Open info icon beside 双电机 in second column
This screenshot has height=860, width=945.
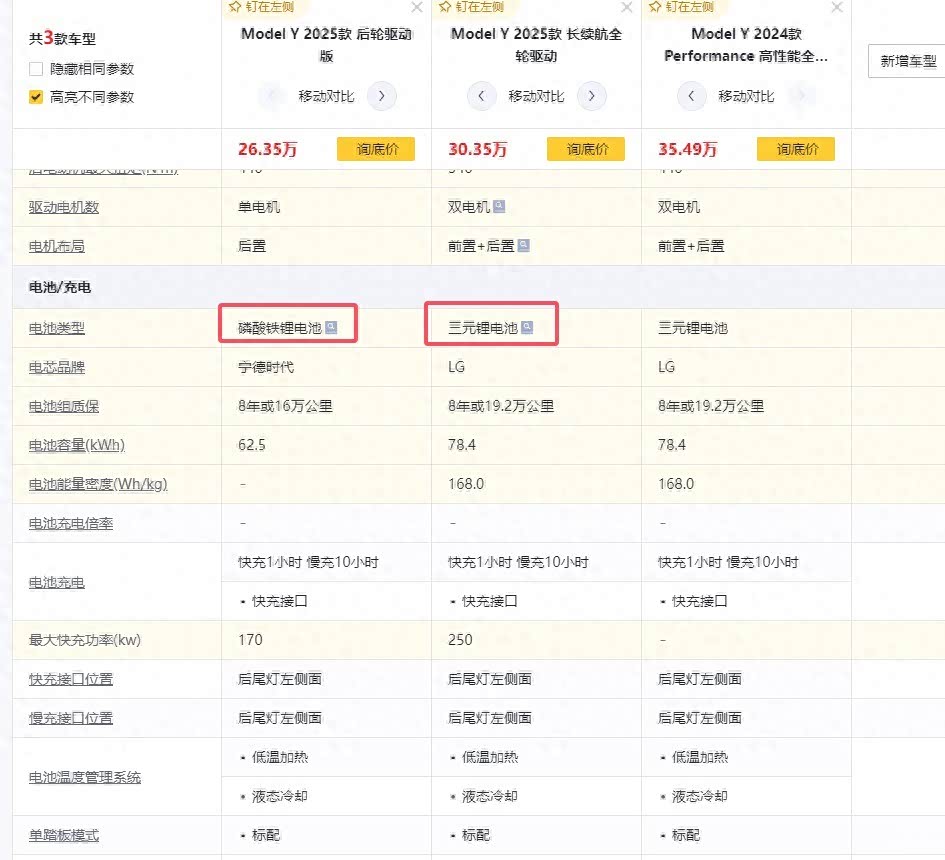pyautogui.click(x=499, y=207)
